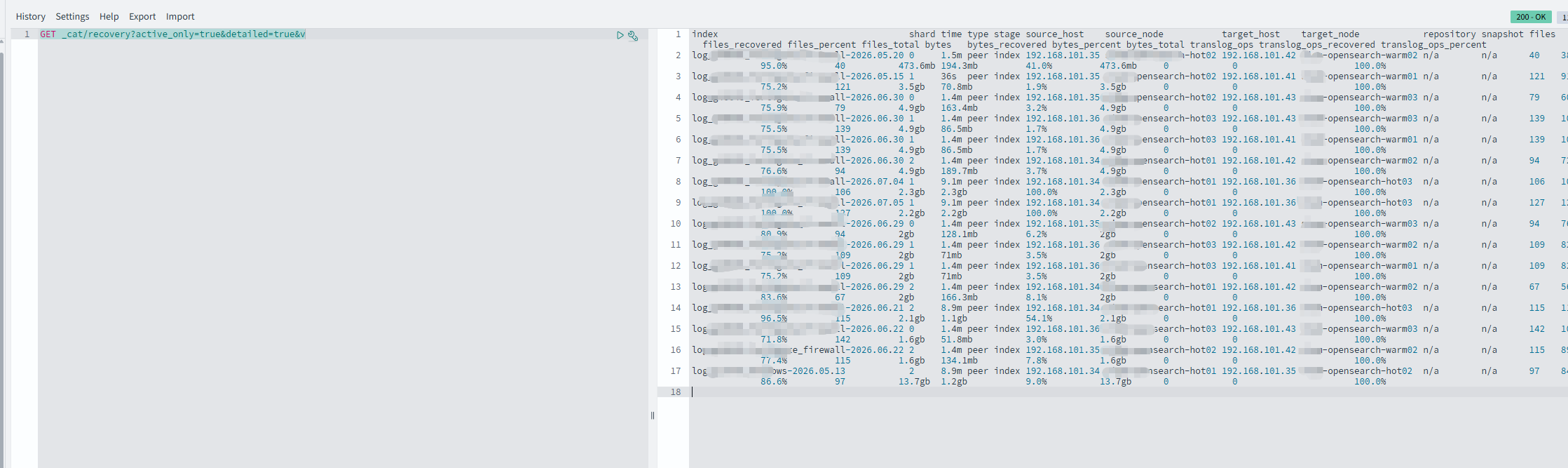Click the bytes_percent header text
The image size is (1568, 468).
(1086, 44)
